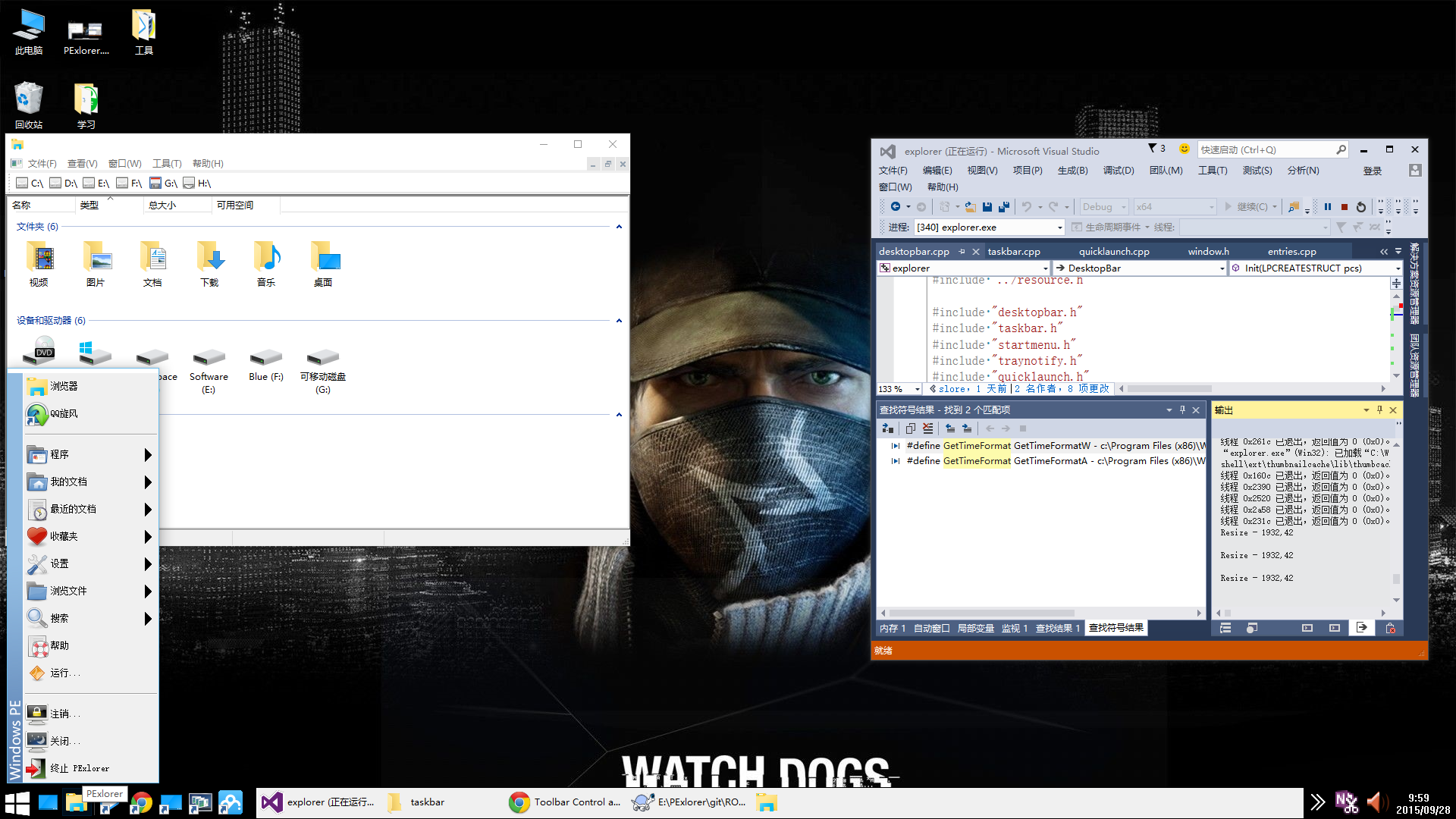This screenshot has width=1456, height=819.
Task: Toggle auto-hide pin on 输出 panel
Action: click(x=1379, y=409)
